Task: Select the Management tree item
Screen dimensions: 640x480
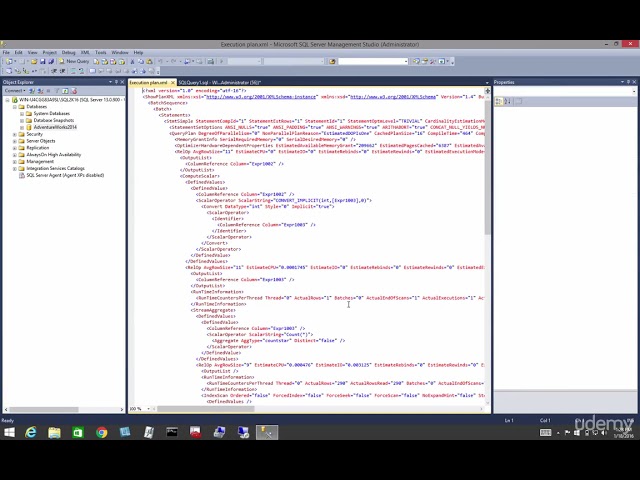Action: [40, 162]
